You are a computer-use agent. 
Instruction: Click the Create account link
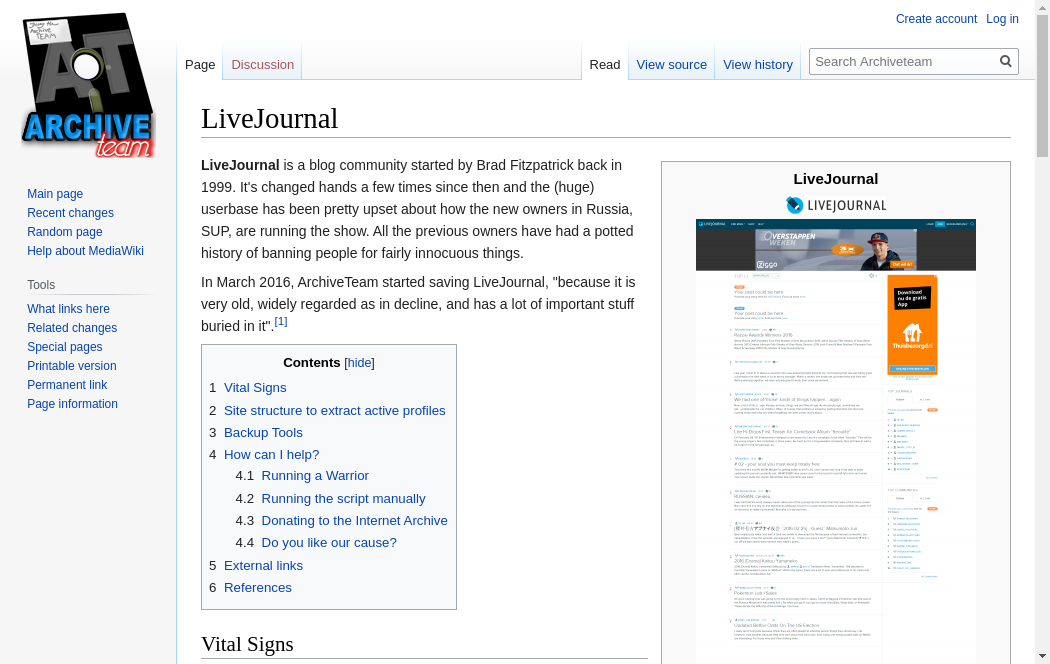[x=936, y=19]
